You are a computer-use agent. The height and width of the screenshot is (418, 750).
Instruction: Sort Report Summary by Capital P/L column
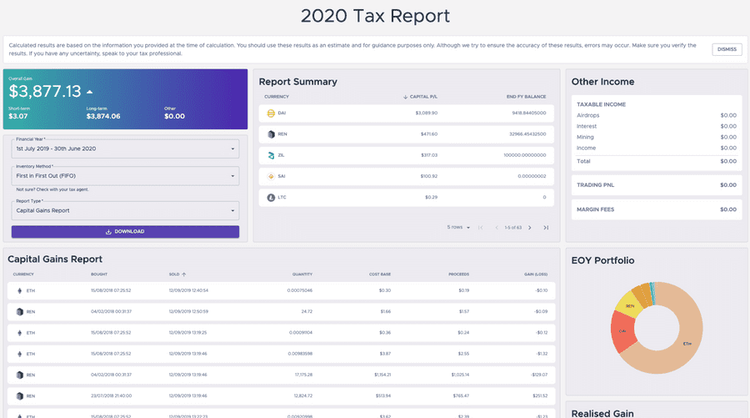419,97
